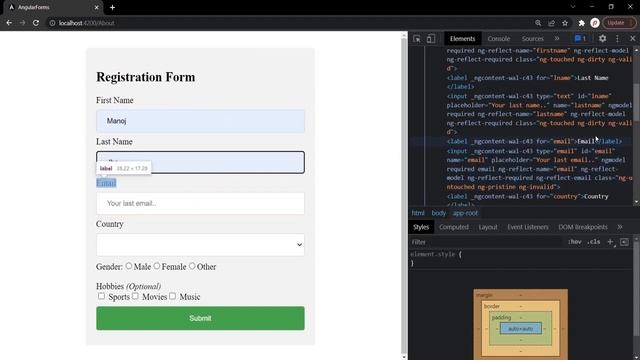Open the Event Listeners tab
The height and width of the screenshot is (360, 640).
pyautogui.click(x=528, y=227)
